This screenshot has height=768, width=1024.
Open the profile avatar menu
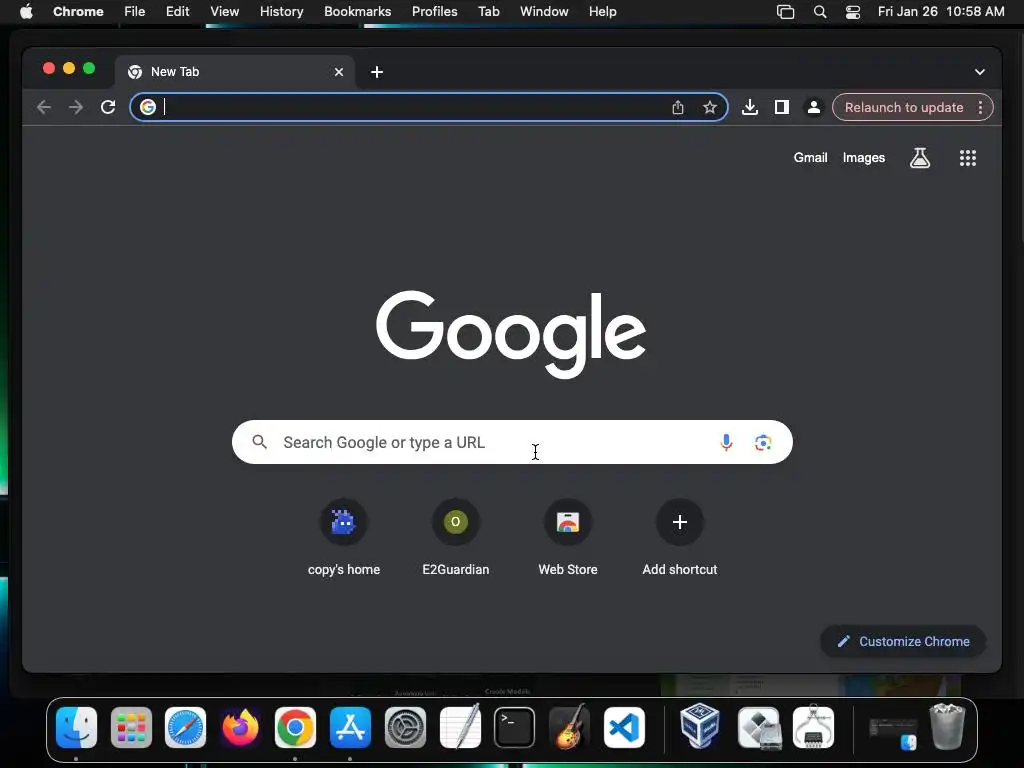[x=814, y=107]
